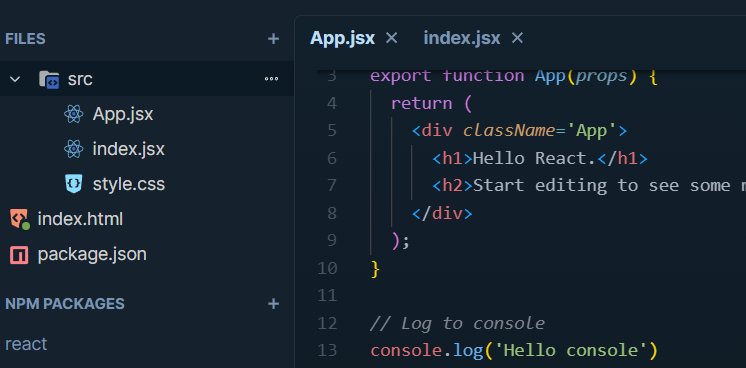Click the '// Log to console' comment
Screen dimensions: 746x368
[x=457, y=323]
